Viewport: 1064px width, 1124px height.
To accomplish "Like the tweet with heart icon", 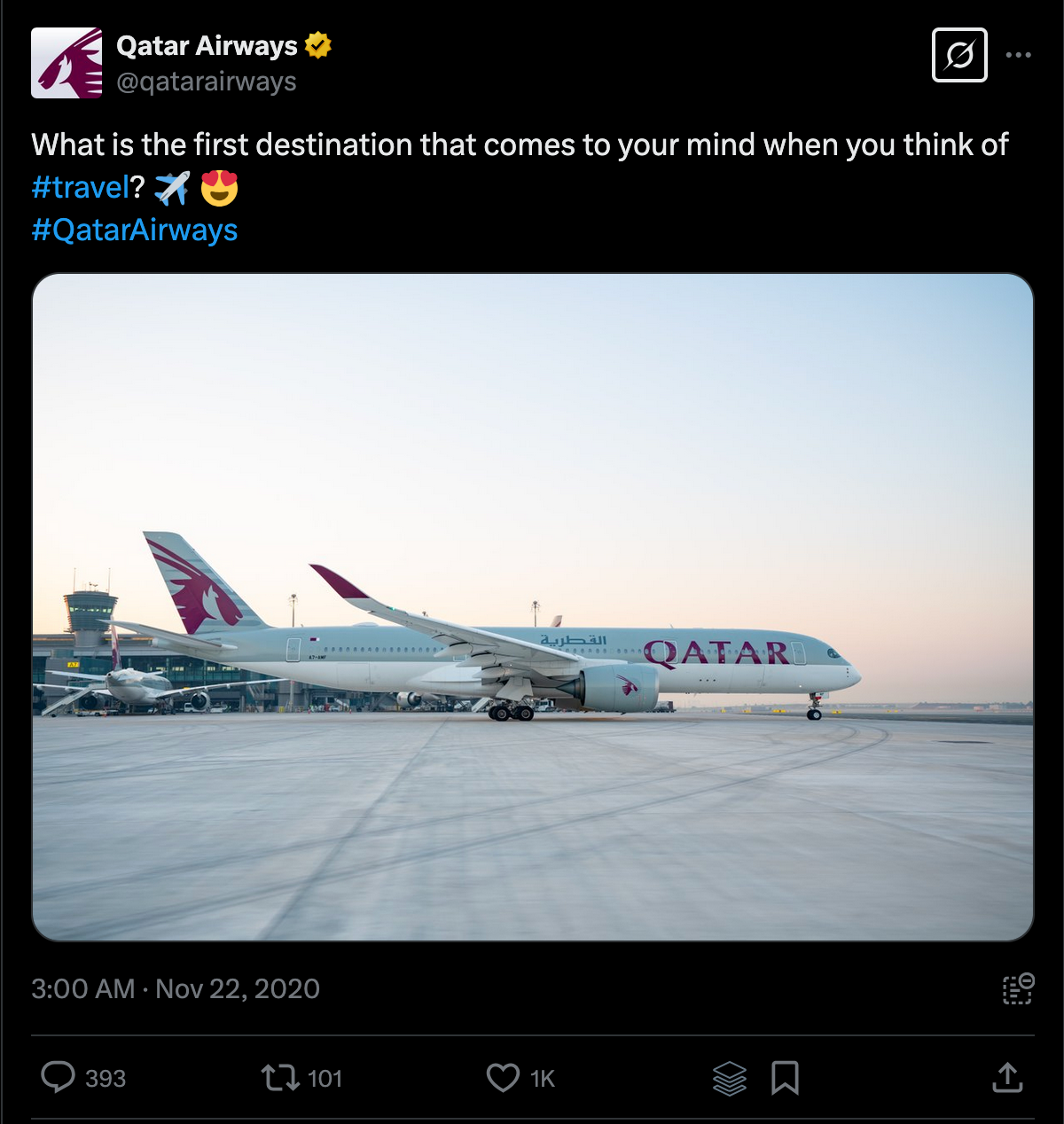I will point(503,1078).
